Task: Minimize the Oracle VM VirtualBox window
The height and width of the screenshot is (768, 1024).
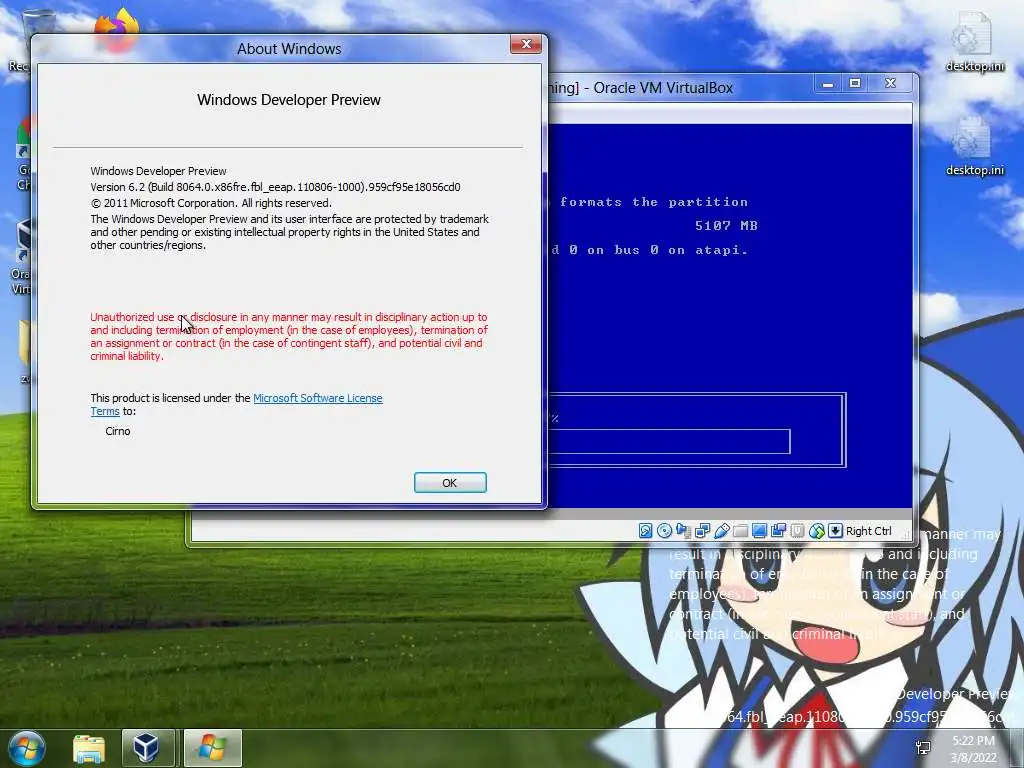Action: (827, 84)
